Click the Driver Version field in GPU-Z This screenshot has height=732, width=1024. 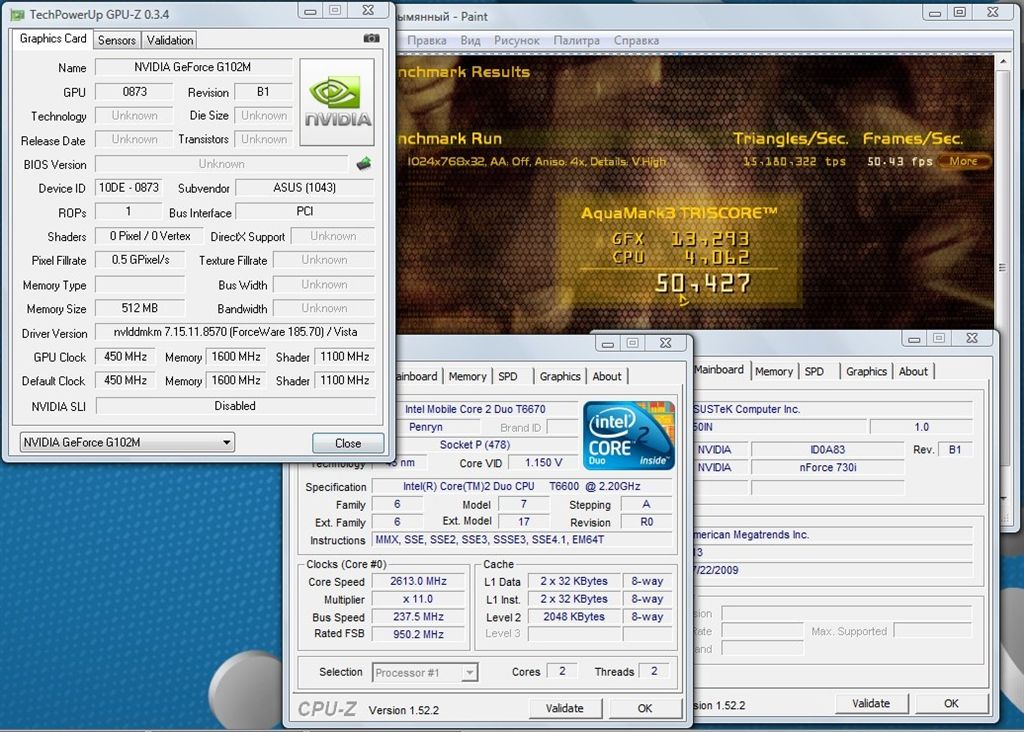(235, 332)
